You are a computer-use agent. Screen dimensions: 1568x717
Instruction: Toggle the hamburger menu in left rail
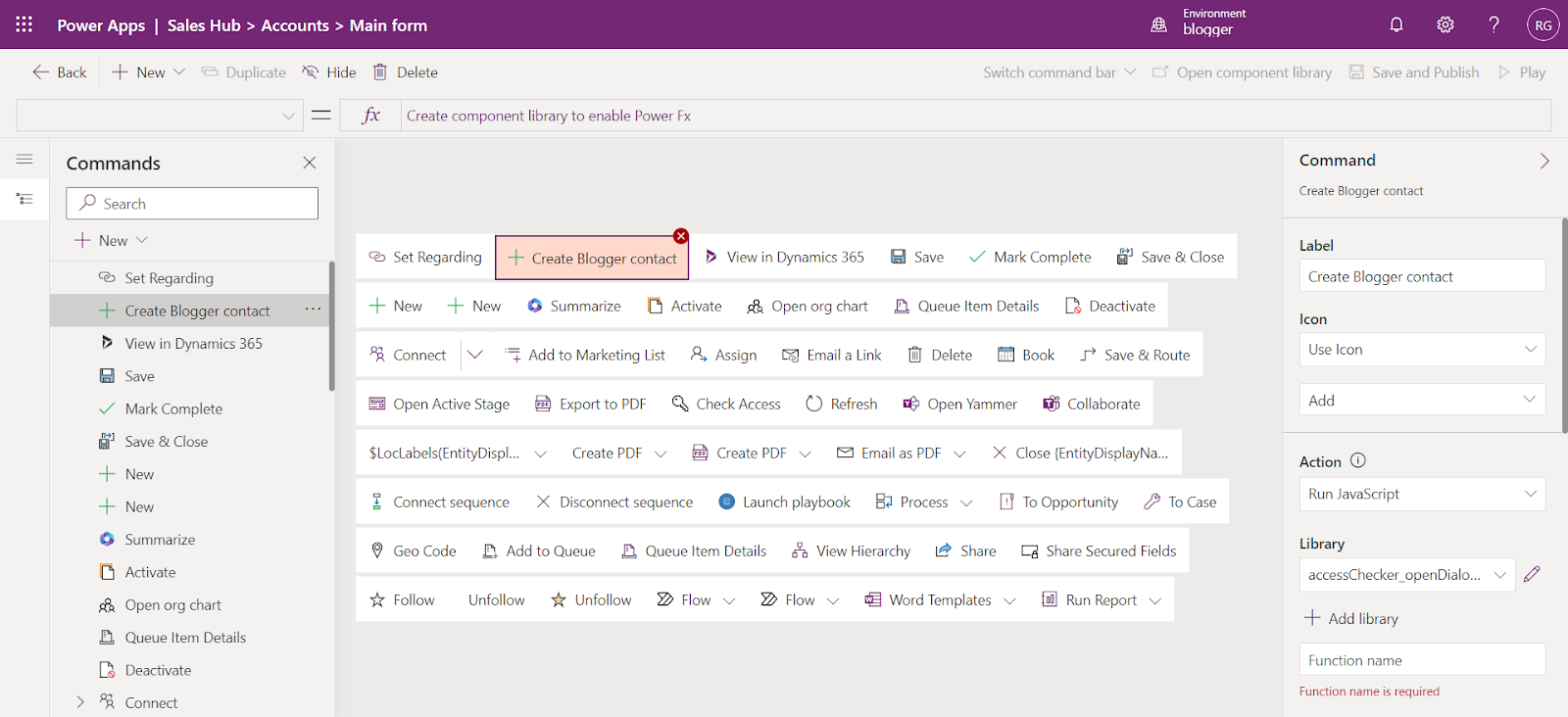tap(24, 159)
